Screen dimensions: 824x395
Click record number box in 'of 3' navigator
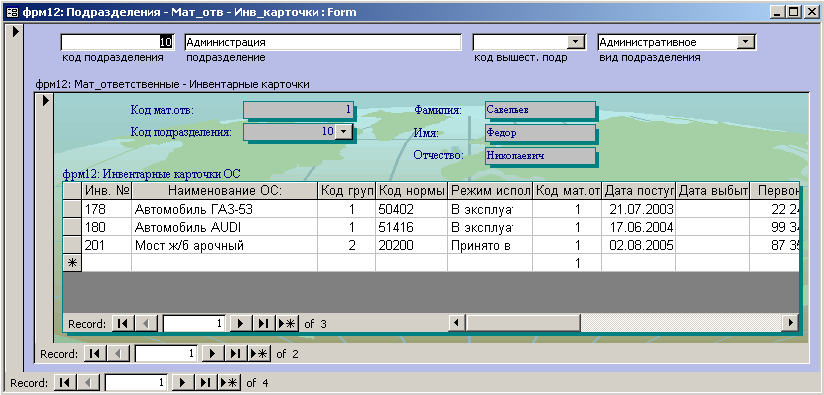(195, 324)
